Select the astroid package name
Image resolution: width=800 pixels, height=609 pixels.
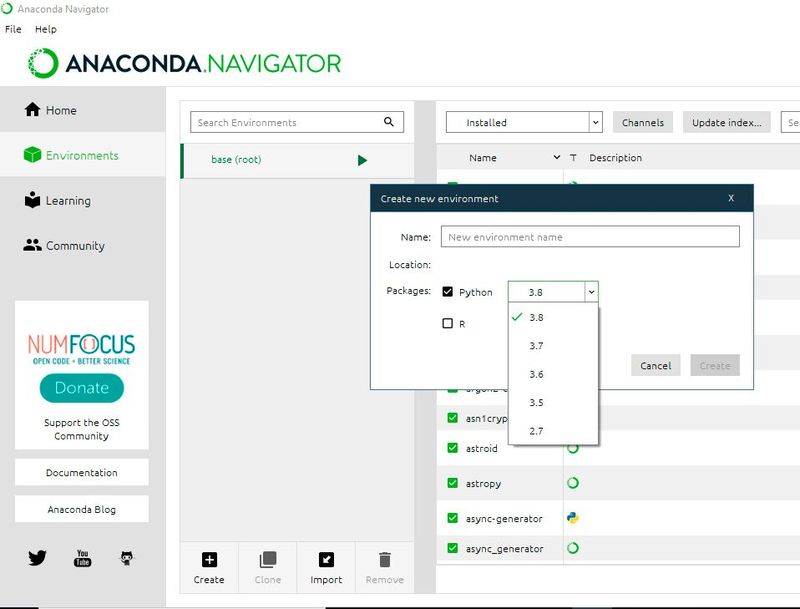(x=481, y=448)
